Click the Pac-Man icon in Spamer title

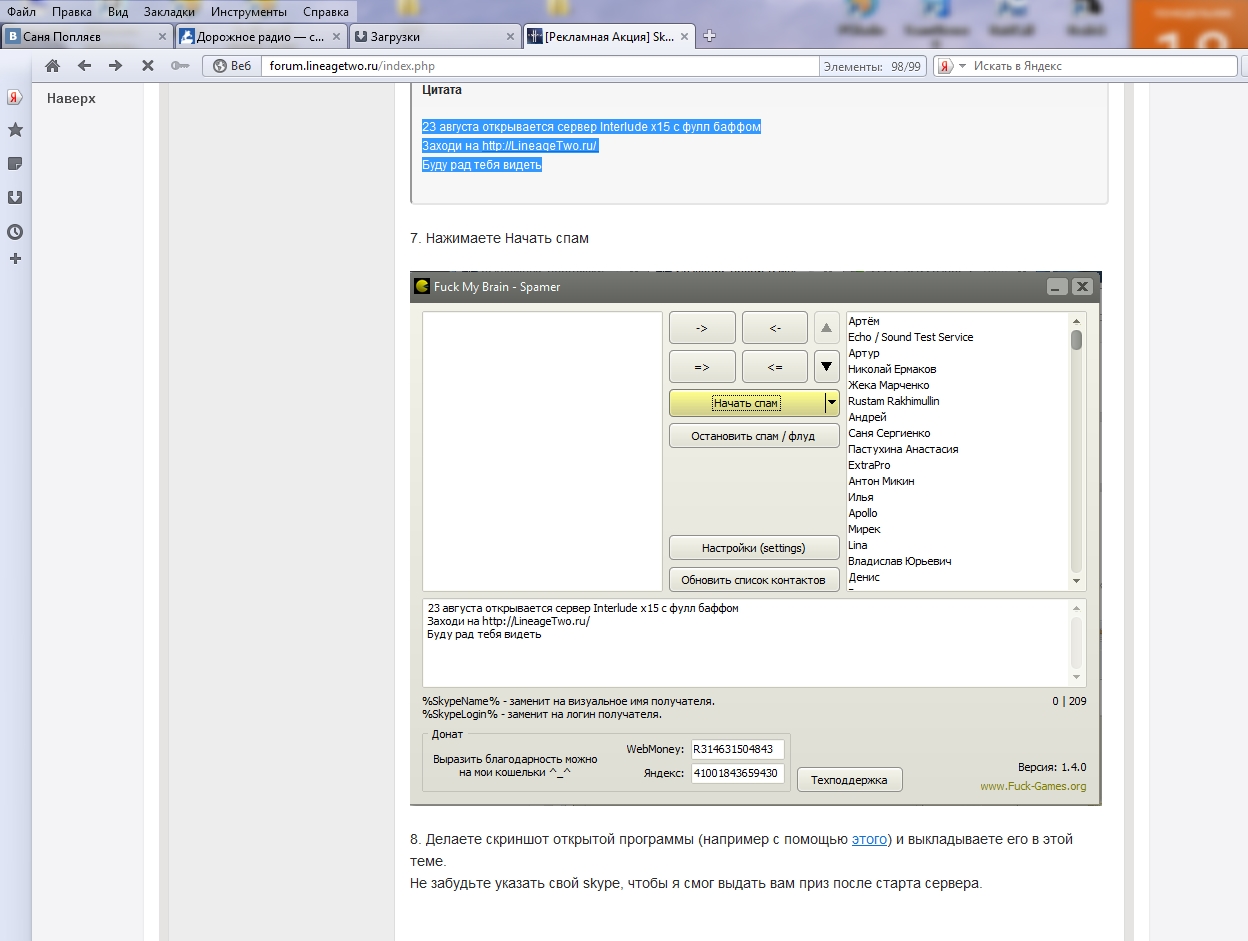pos(422,286)
